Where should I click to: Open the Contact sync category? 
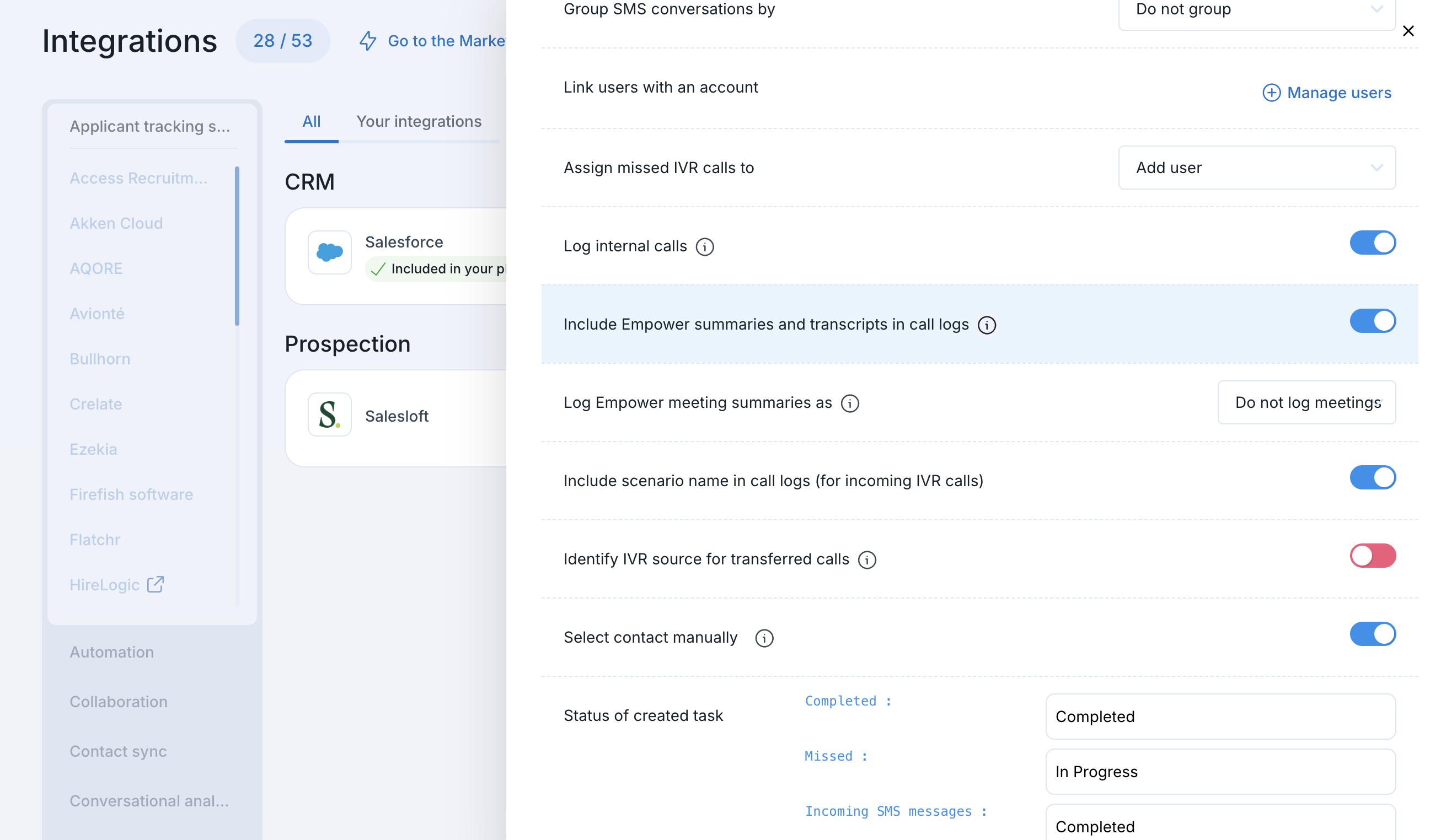[118, 751]
